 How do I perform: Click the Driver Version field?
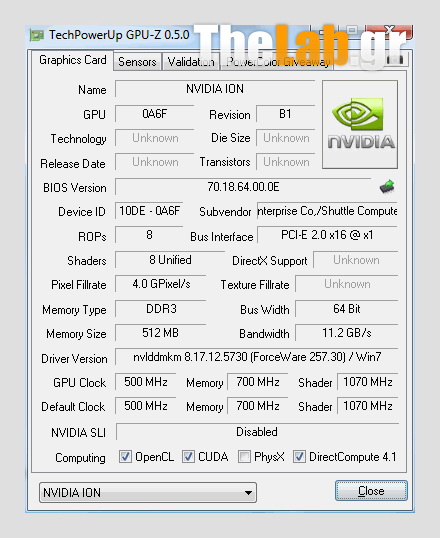[257, 357]
